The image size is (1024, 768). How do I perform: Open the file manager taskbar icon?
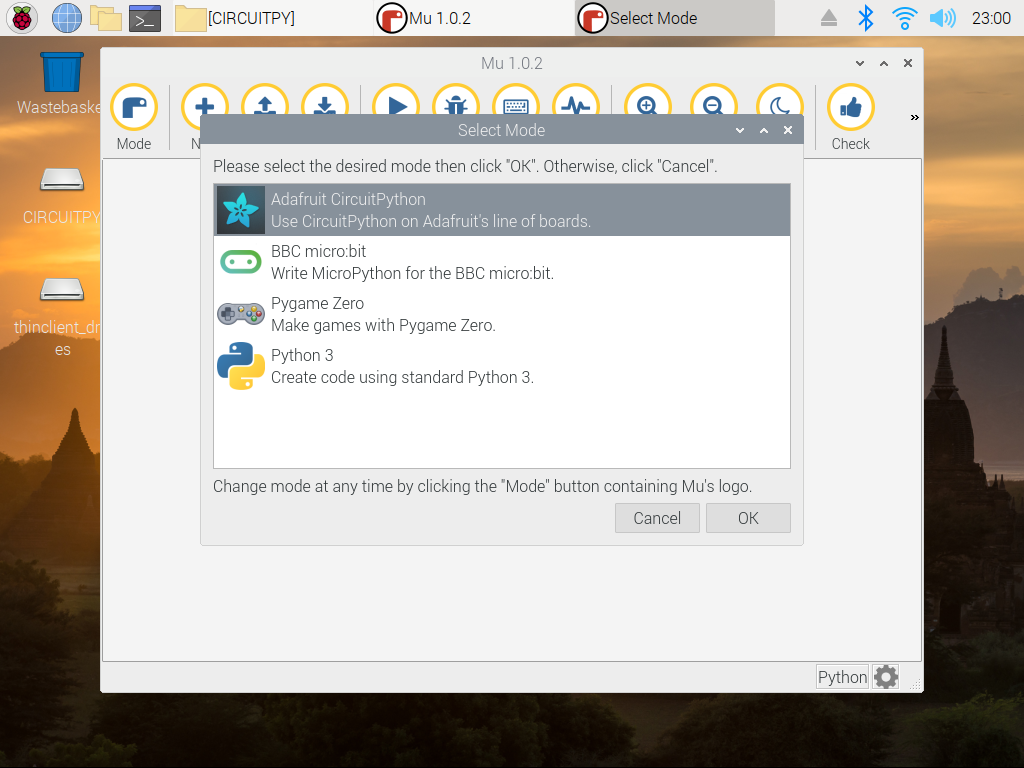[x=106, y=18]
